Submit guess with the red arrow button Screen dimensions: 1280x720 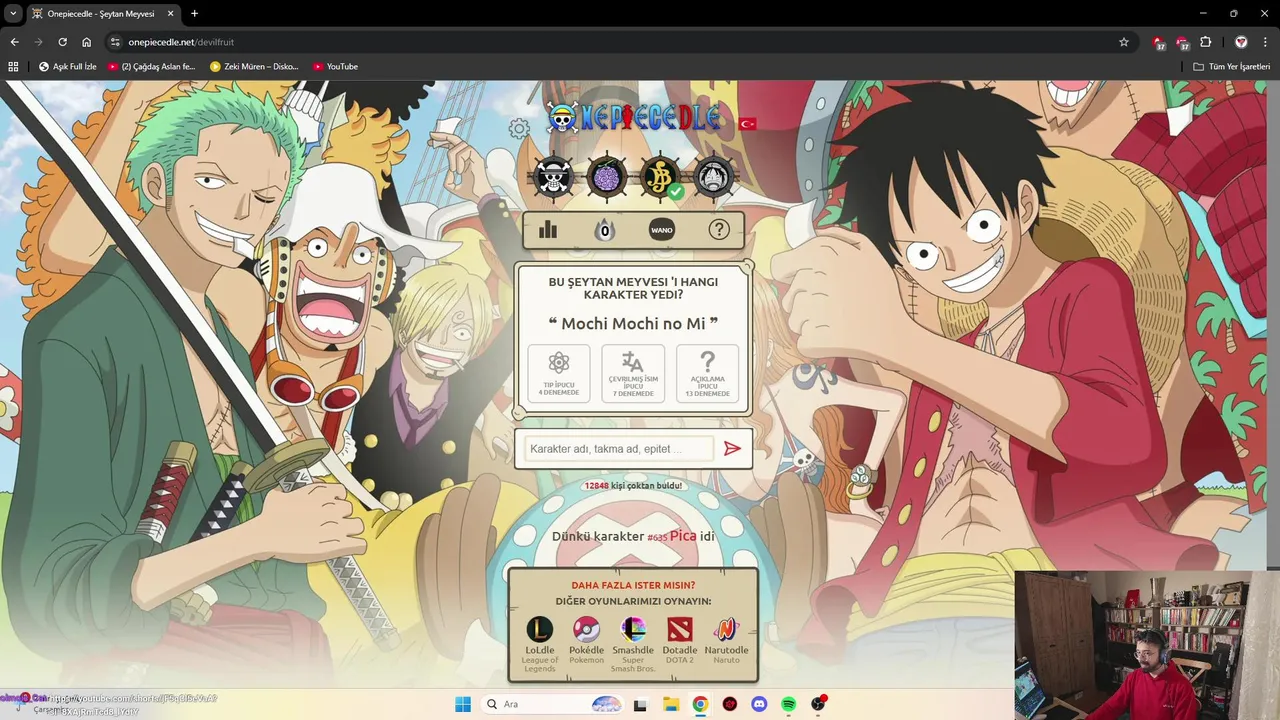pyautogui.click(x=733, y=449)
